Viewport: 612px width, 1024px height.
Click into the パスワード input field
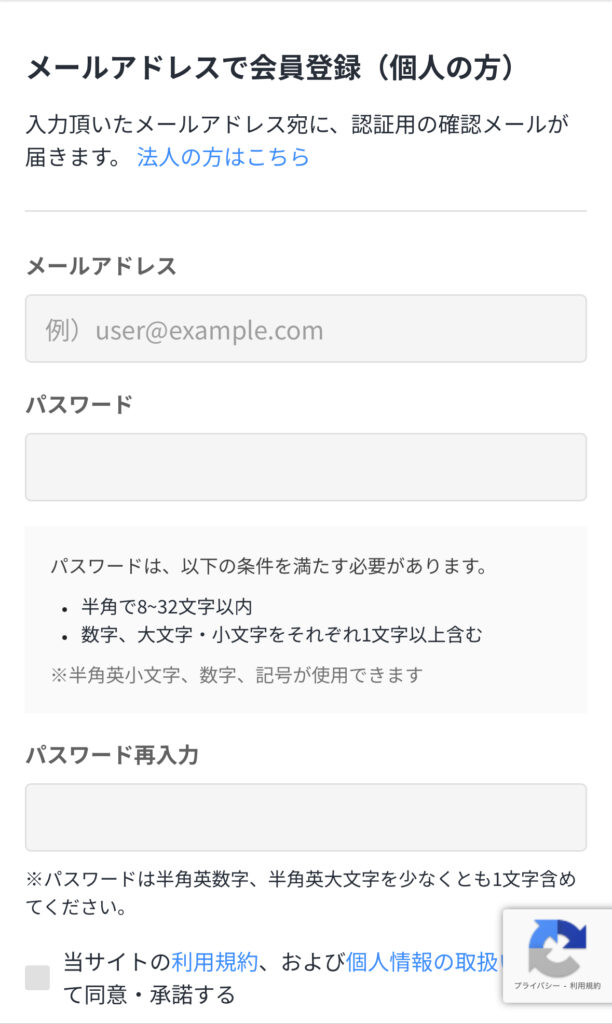pyautogui.click(x=306, y=467)
